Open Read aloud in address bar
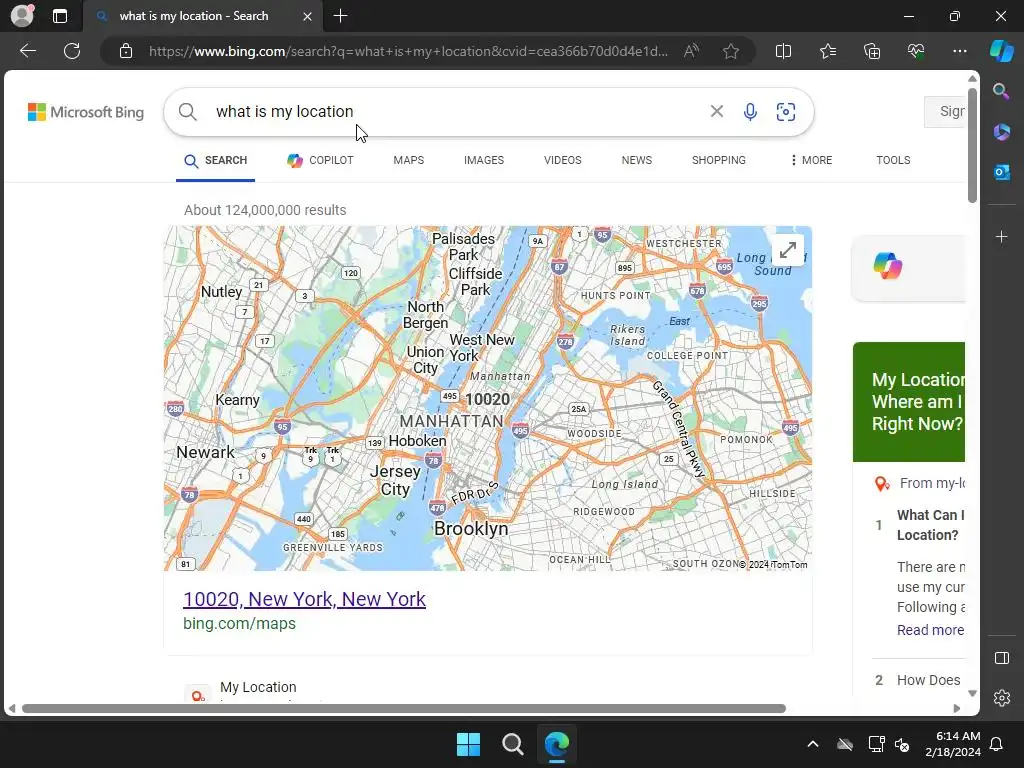The image size is (1024, 768). tap(691, 51)
